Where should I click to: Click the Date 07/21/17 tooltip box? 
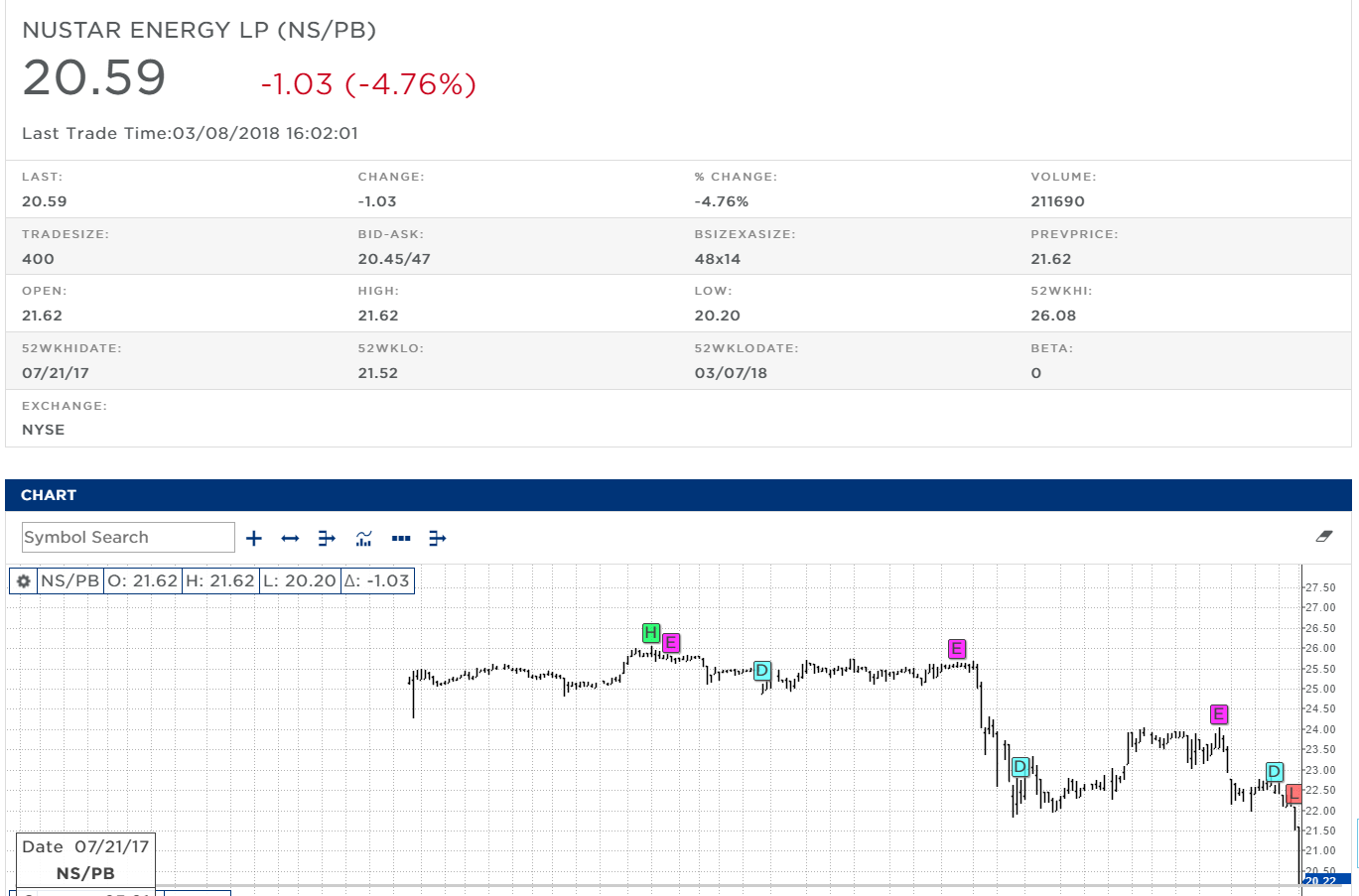(85, 859)
